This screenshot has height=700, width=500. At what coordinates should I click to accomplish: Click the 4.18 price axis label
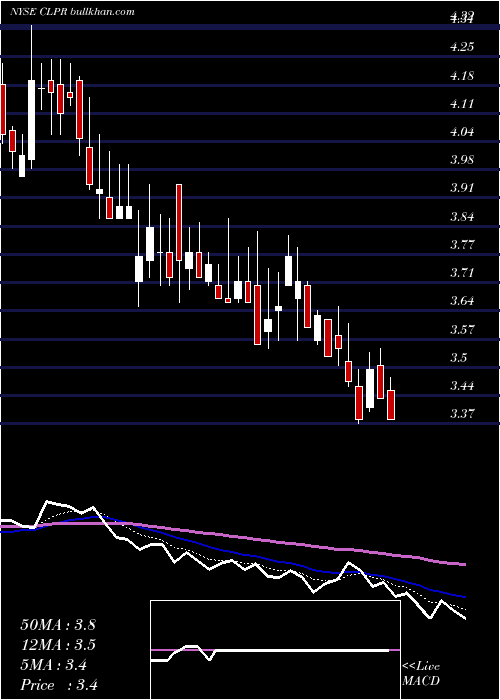(462, 75)
